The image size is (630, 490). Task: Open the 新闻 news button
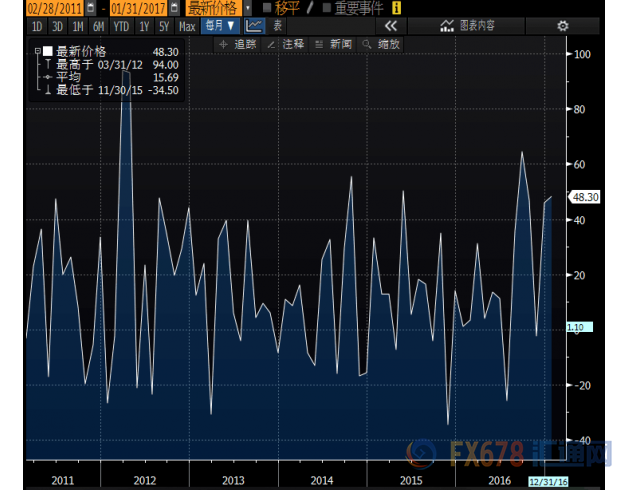click(x=333, y=44)
